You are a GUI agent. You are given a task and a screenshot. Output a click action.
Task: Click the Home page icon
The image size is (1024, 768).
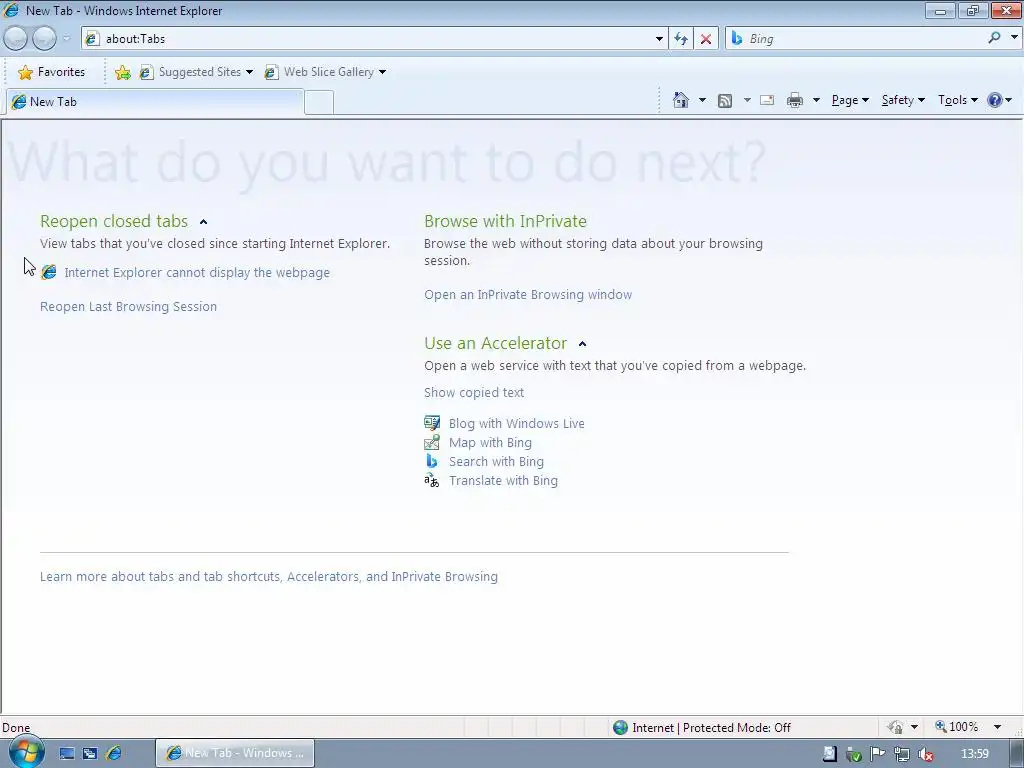pos(680,100)
